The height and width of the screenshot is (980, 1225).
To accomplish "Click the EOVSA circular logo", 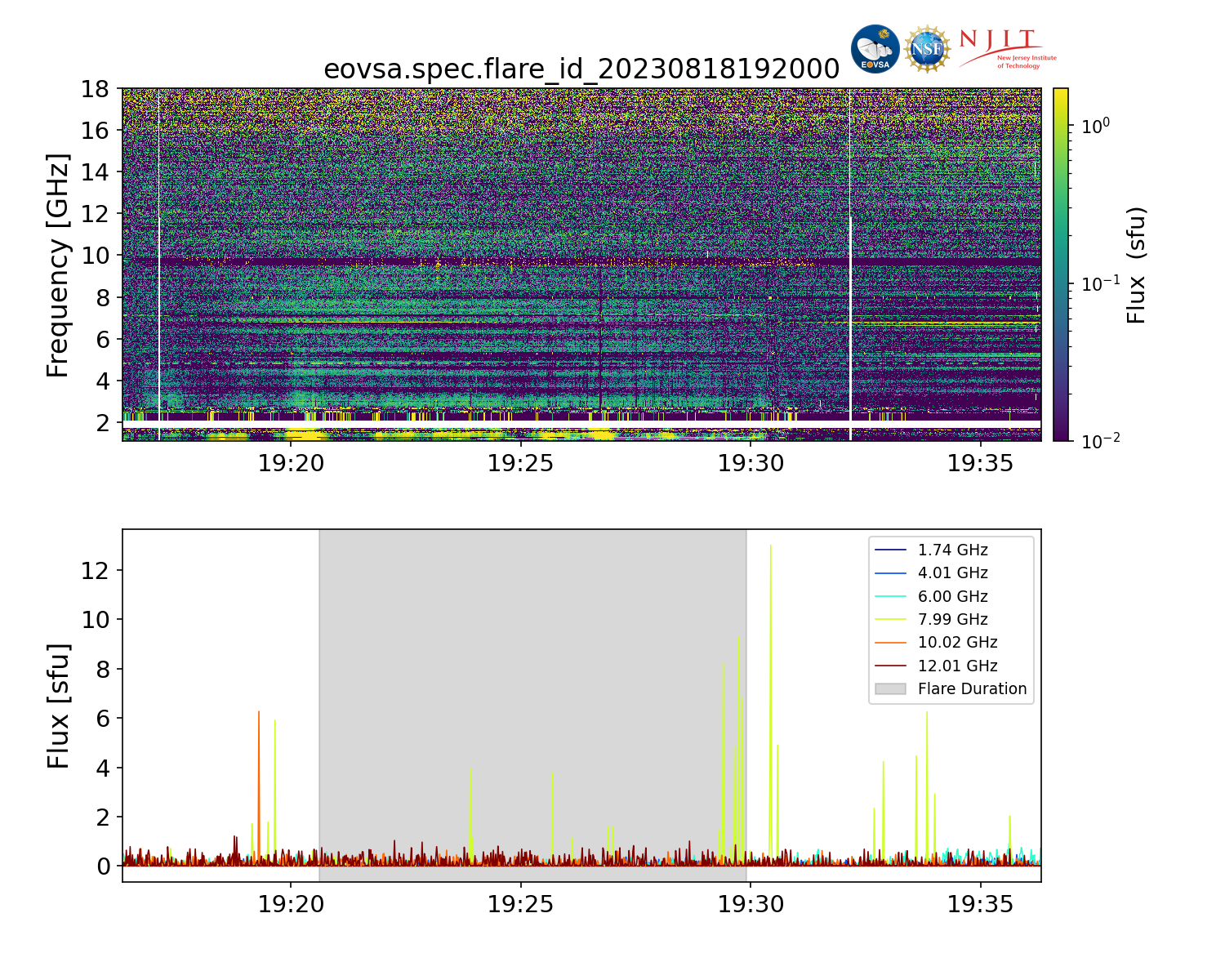I will (875, 49).
